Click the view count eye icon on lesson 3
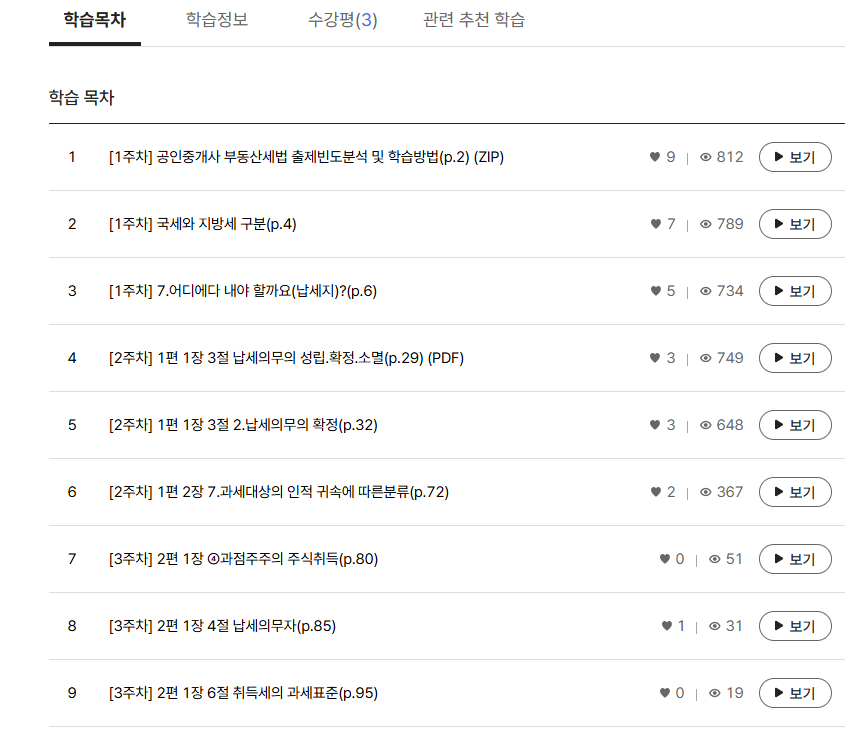The image size is (858, 752). click(x=705, y=290)
